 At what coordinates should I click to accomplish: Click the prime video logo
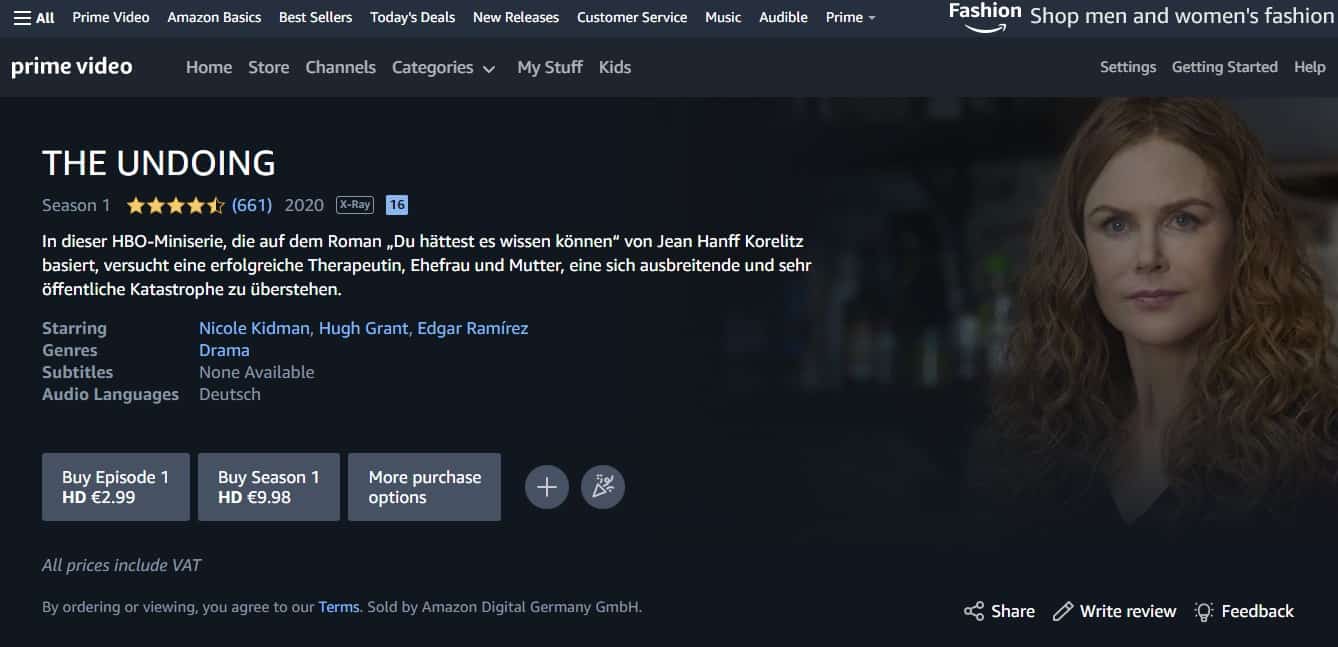[72, 67]
